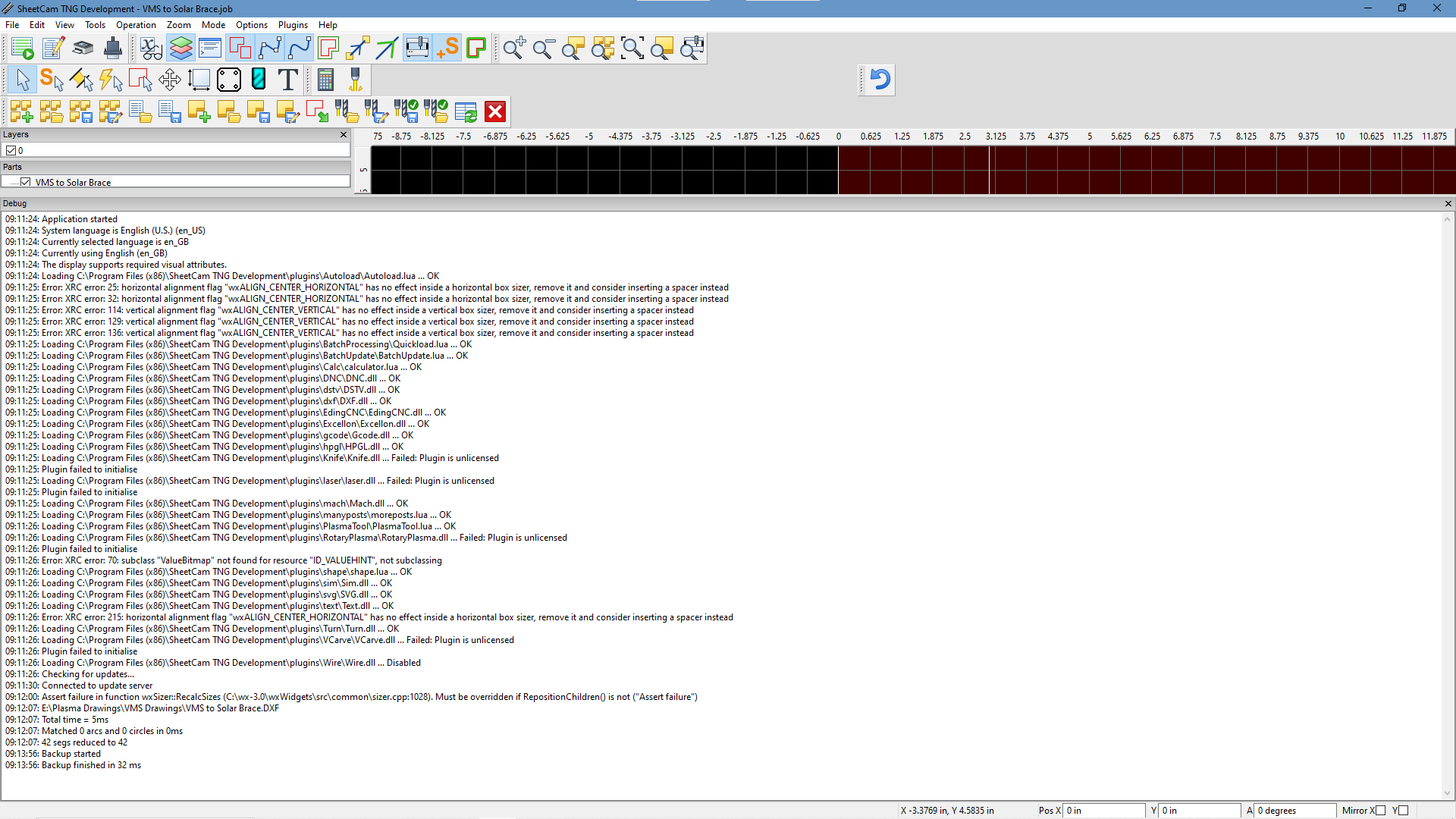Screen dimensions: 1456x819
Task: Click the blue Undo arrow icon
Action: click(880, 80)
